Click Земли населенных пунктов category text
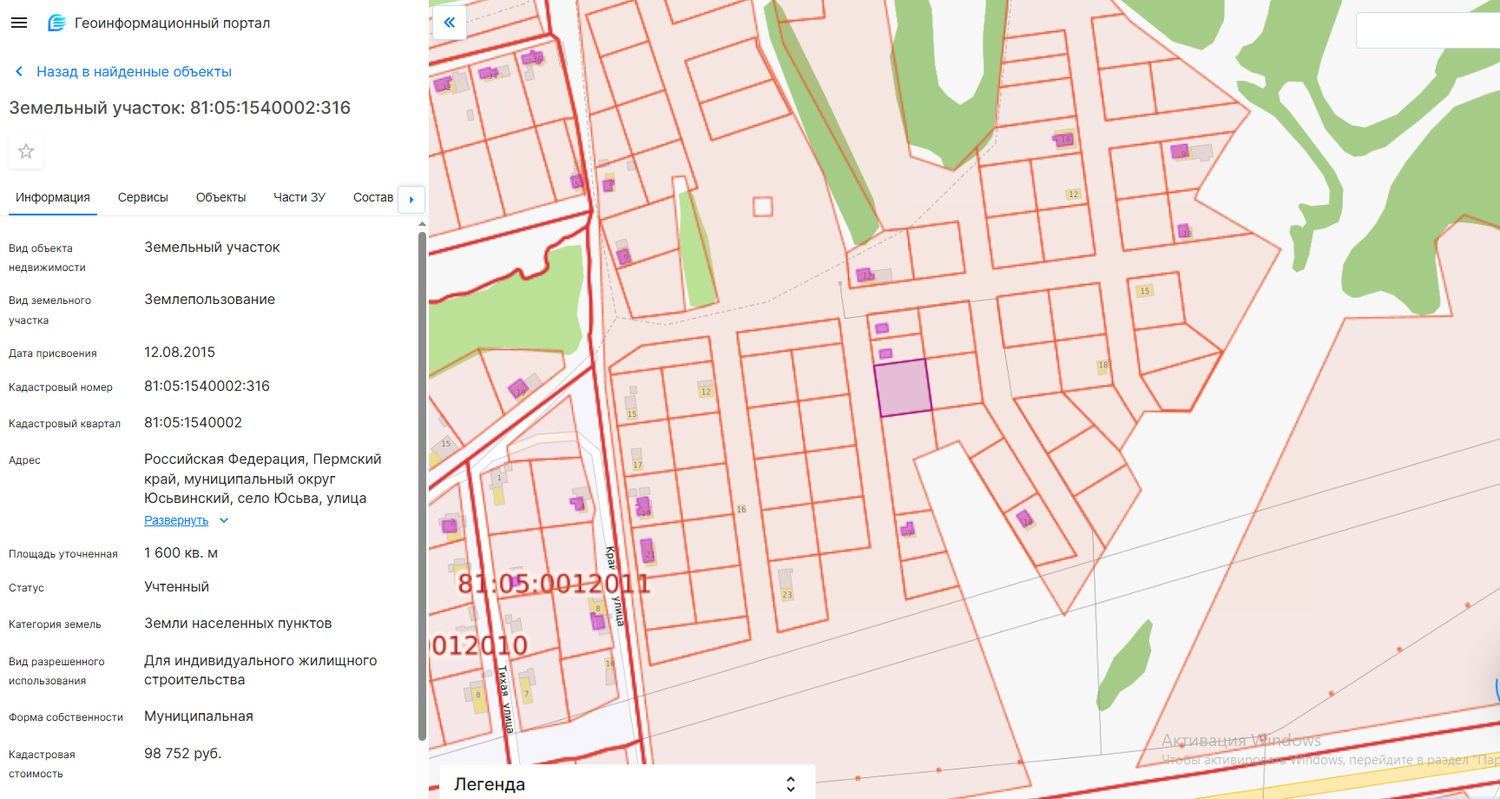This screenshot has height=799, width=1500. [238, 623]
